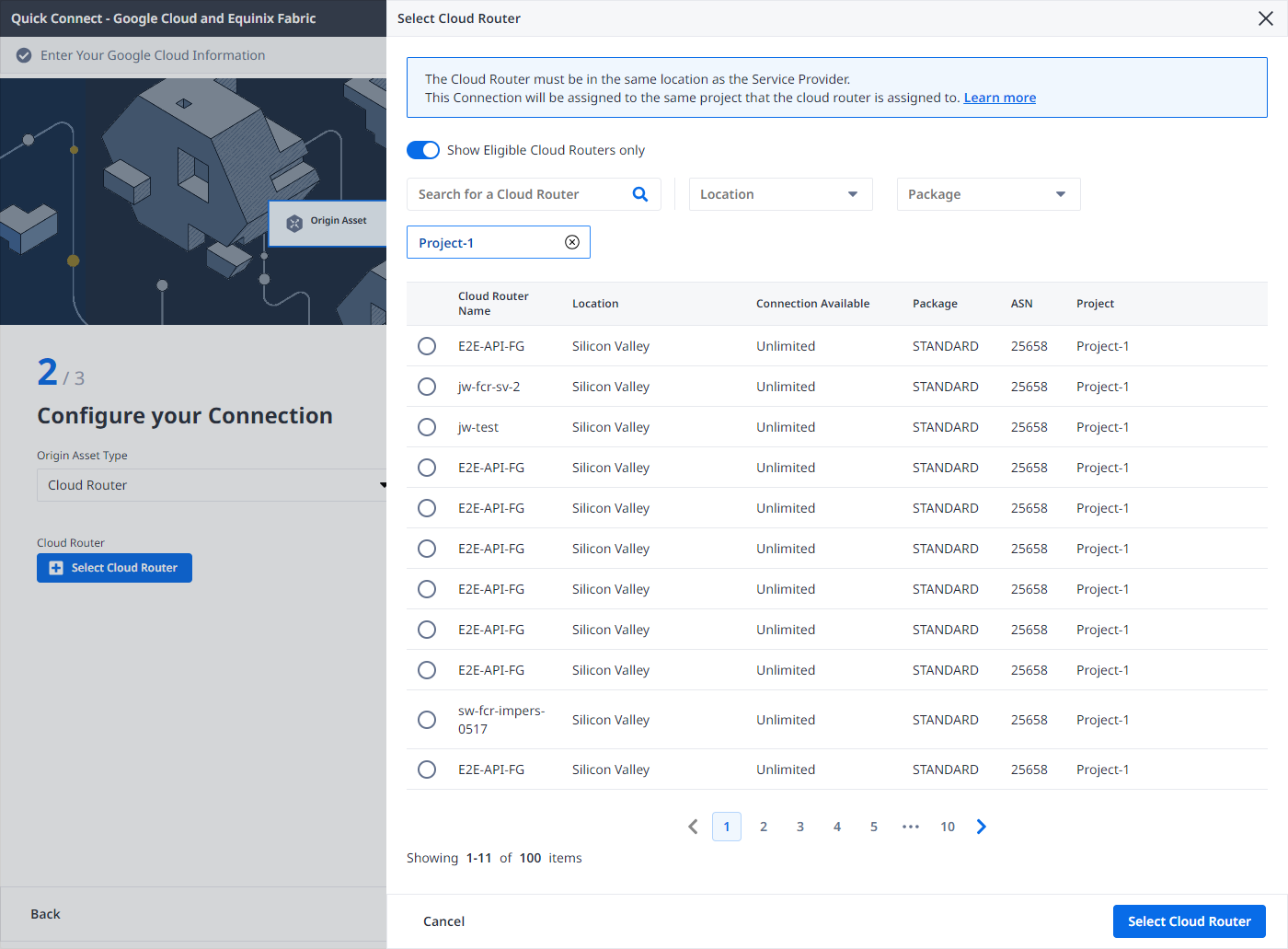The width and height of the screenshot is (1288, 949).
Task: Click the jw-test router name
Action: 478,427
